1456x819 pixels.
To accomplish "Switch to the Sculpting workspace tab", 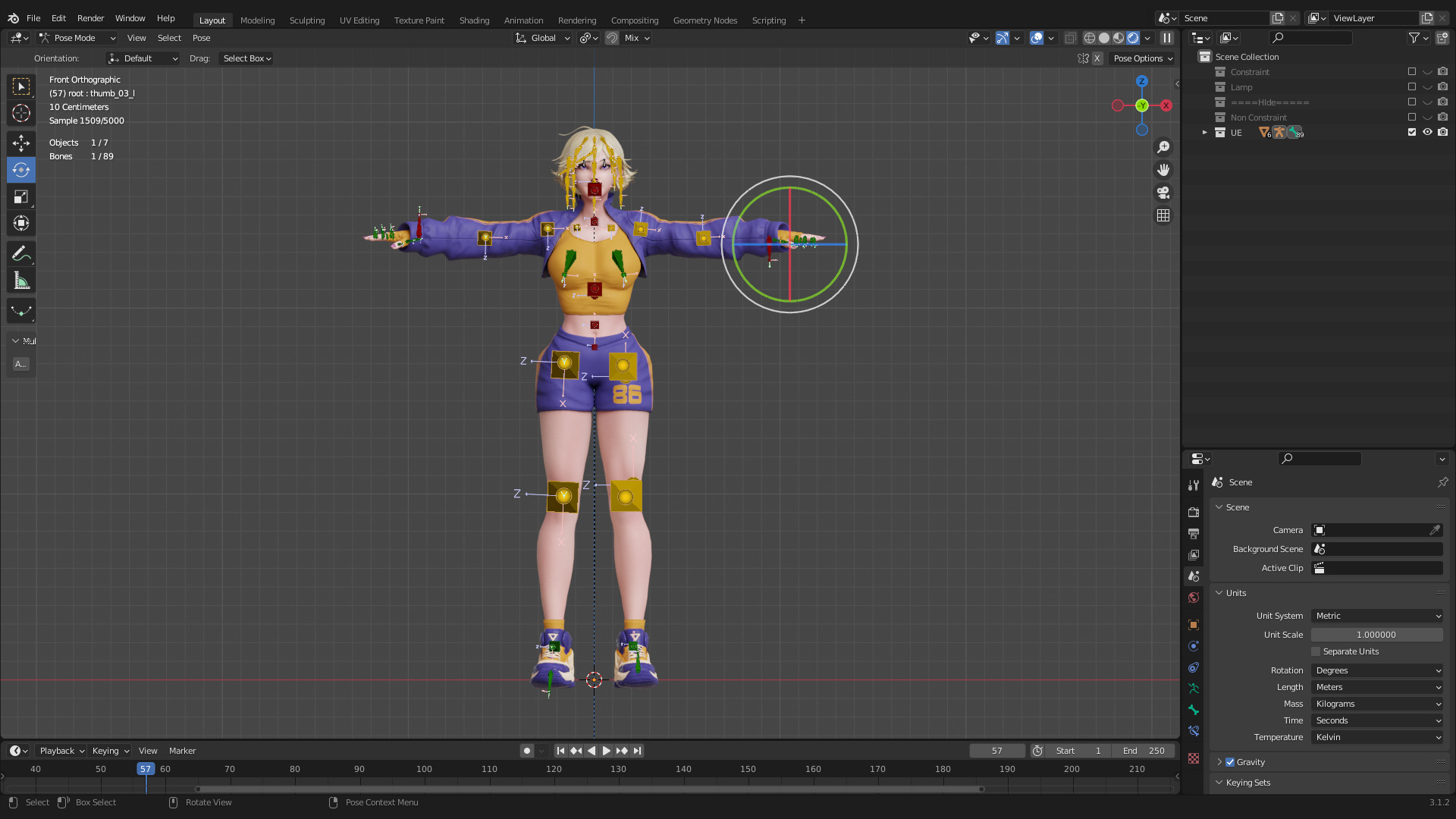I will point(307,20).
